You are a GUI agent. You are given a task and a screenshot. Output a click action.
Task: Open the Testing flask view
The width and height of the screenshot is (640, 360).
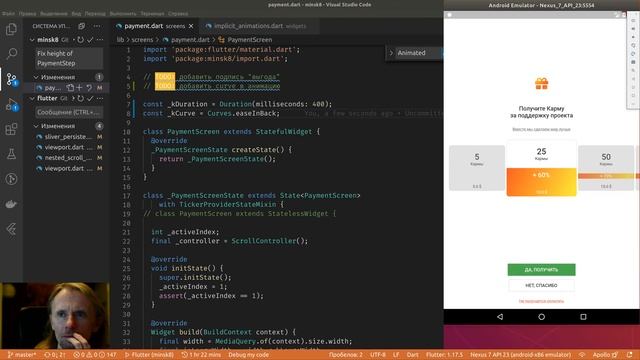click(x=11, y=154)
